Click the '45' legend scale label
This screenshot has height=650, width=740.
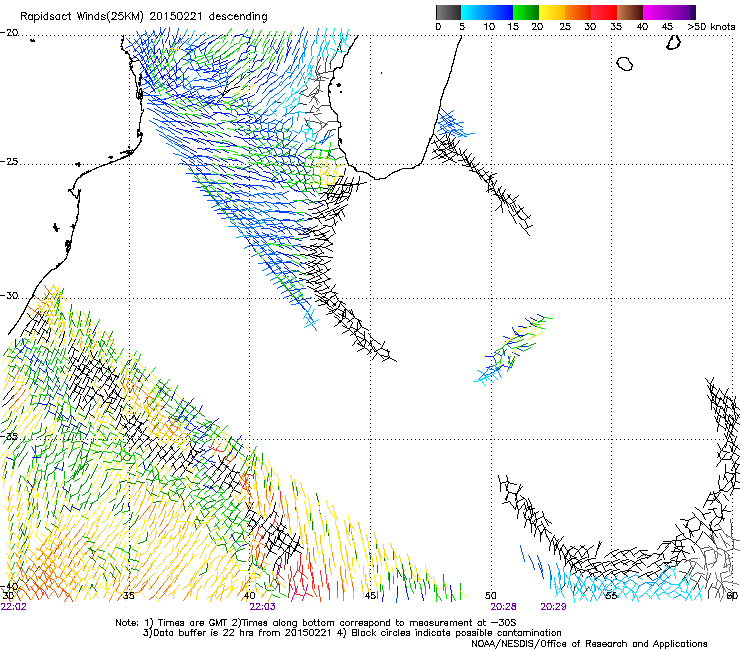[x=667, y=27]
